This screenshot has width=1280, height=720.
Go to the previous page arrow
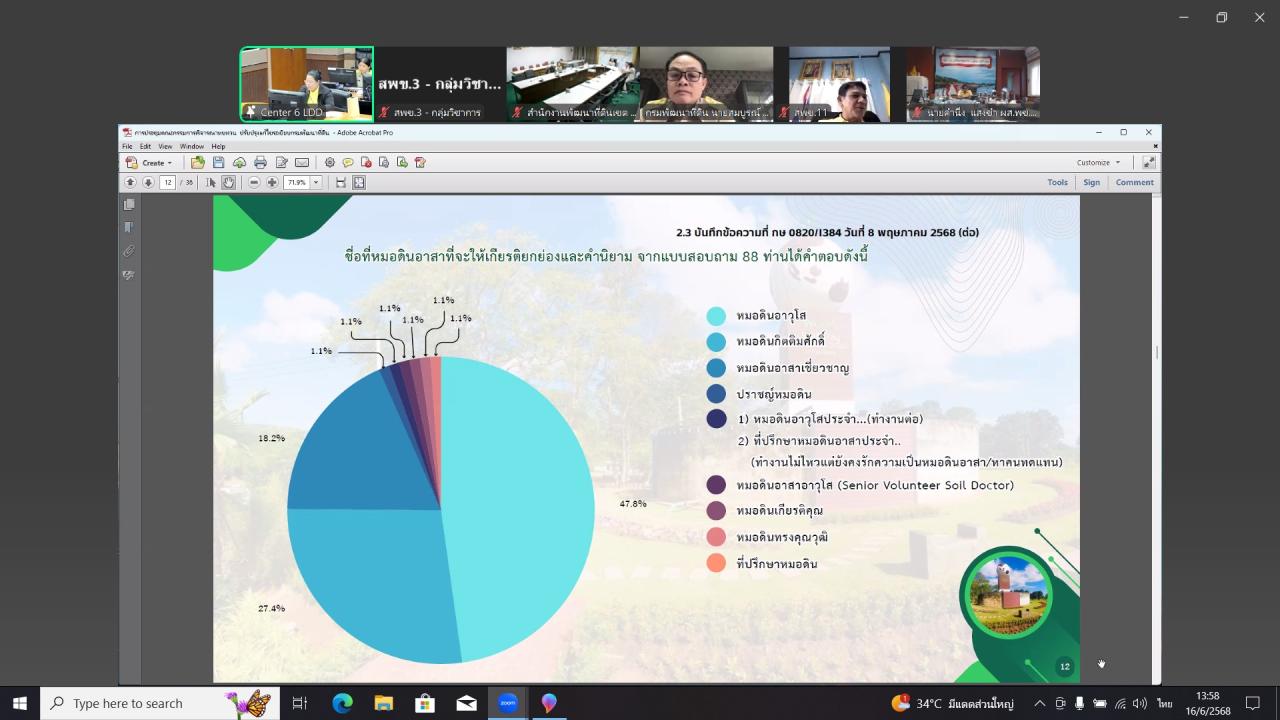tap(130, 183)
